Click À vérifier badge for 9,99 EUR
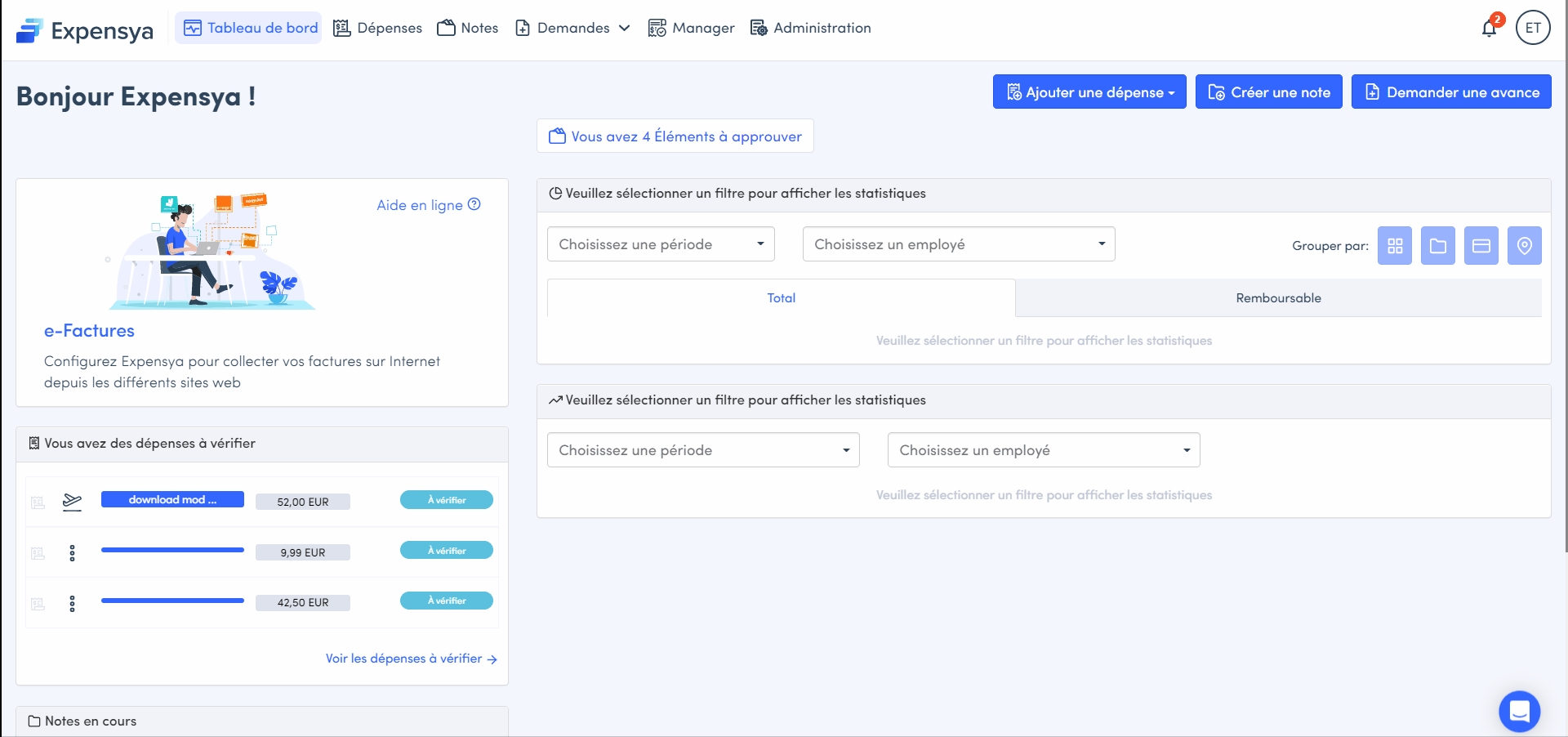This screenshot has height=737, width=1568. click(447, 551)
